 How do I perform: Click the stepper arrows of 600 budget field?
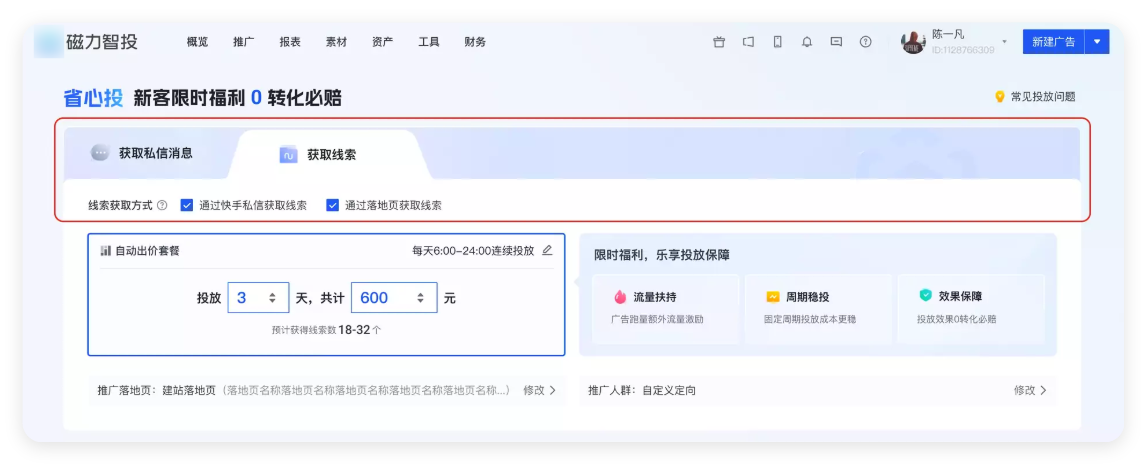coord(420,298)
